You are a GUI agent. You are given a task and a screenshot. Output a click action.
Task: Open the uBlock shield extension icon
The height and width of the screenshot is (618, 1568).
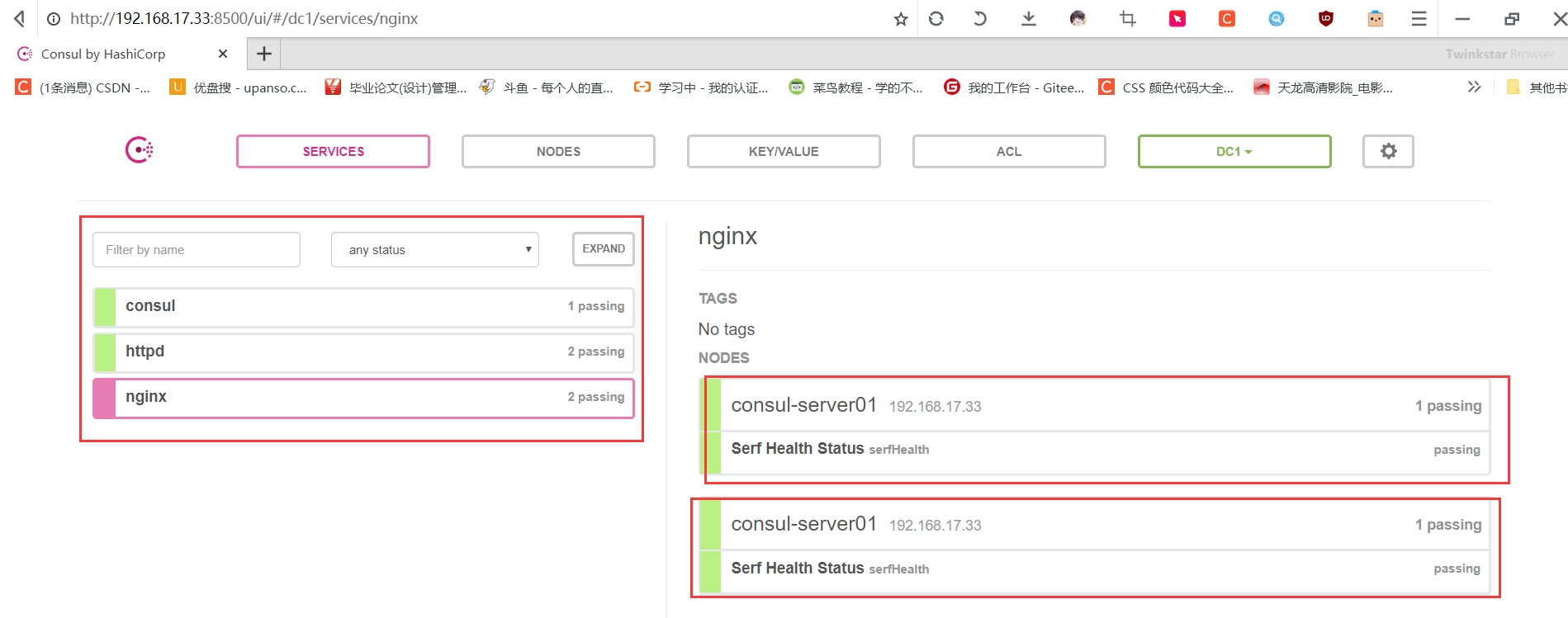(1326, 18)
